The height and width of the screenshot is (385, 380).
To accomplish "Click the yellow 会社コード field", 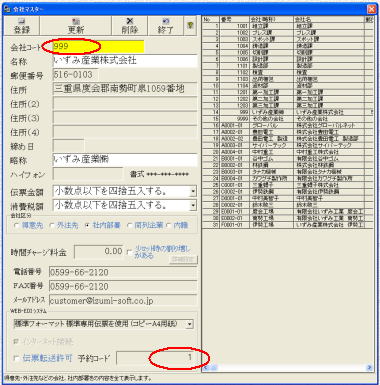I will (98, 46).
